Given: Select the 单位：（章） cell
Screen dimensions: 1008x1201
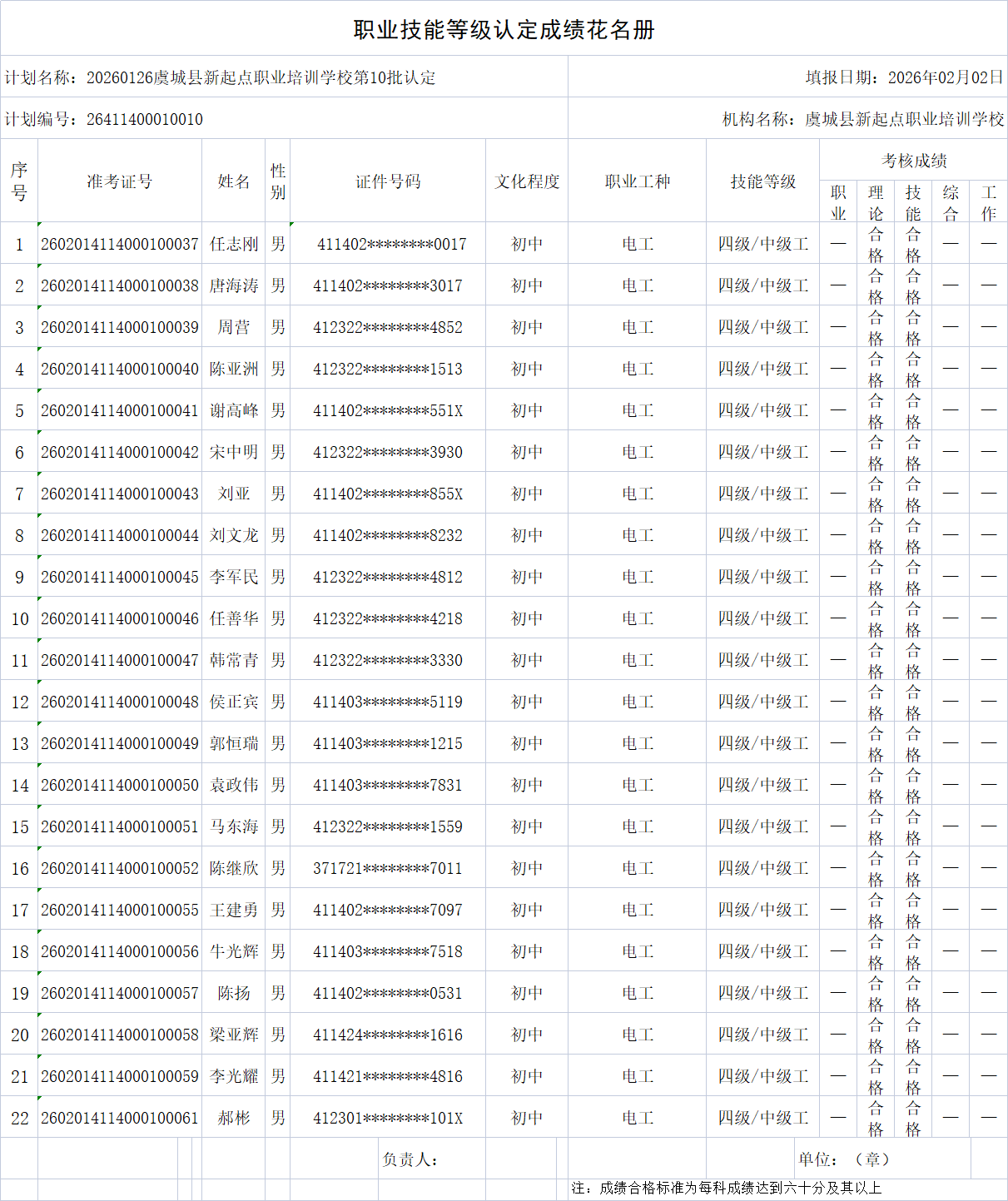Looking at the screenshot, I should 845,1158.
